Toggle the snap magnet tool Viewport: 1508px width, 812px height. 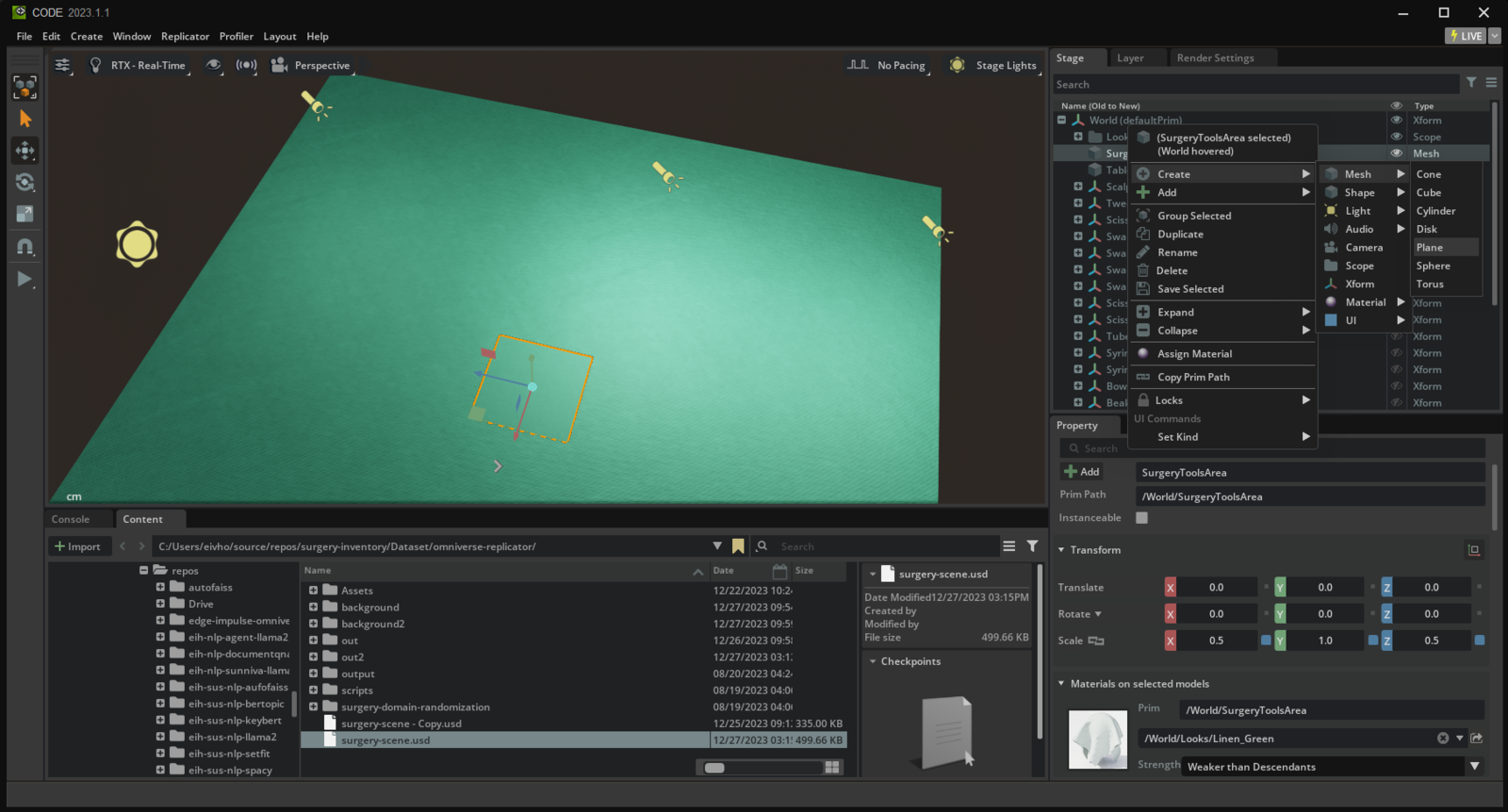(x=25, y=247)
